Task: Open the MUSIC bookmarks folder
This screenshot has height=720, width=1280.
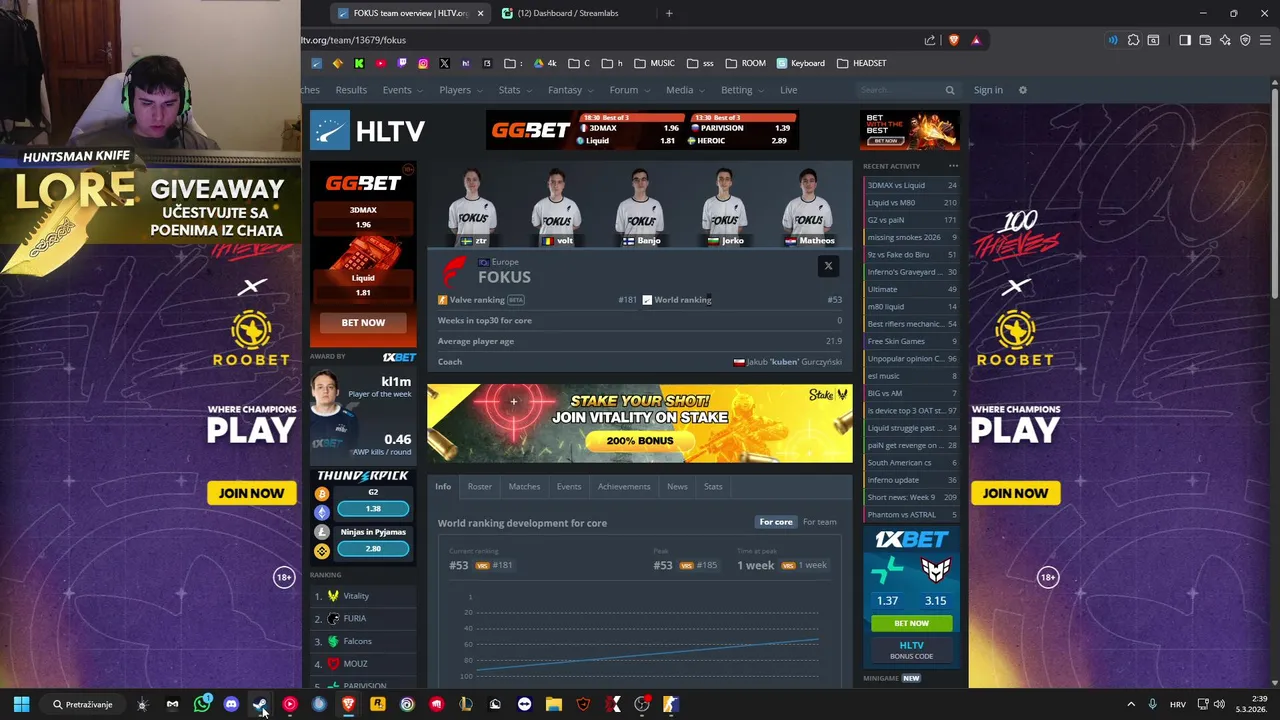Action: [x=654, y=63]
